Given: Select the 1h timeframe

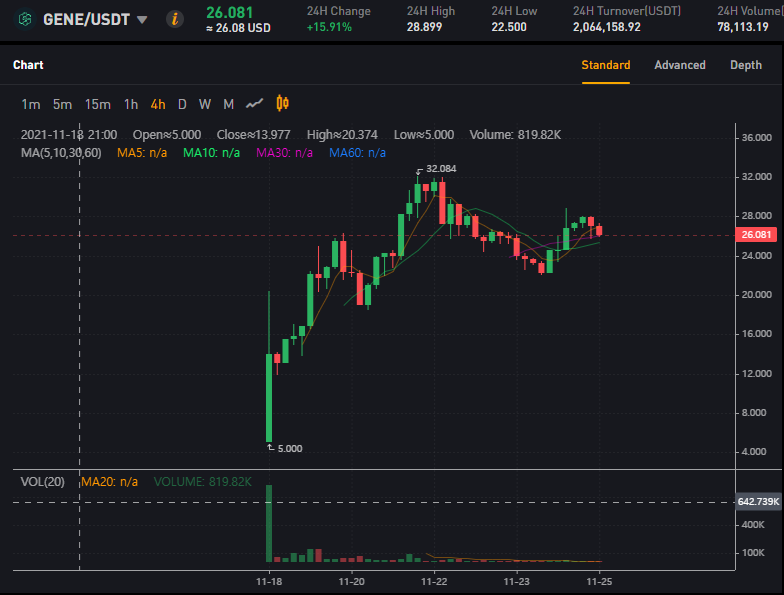Looking at the screenshot, I should (131, 104).
